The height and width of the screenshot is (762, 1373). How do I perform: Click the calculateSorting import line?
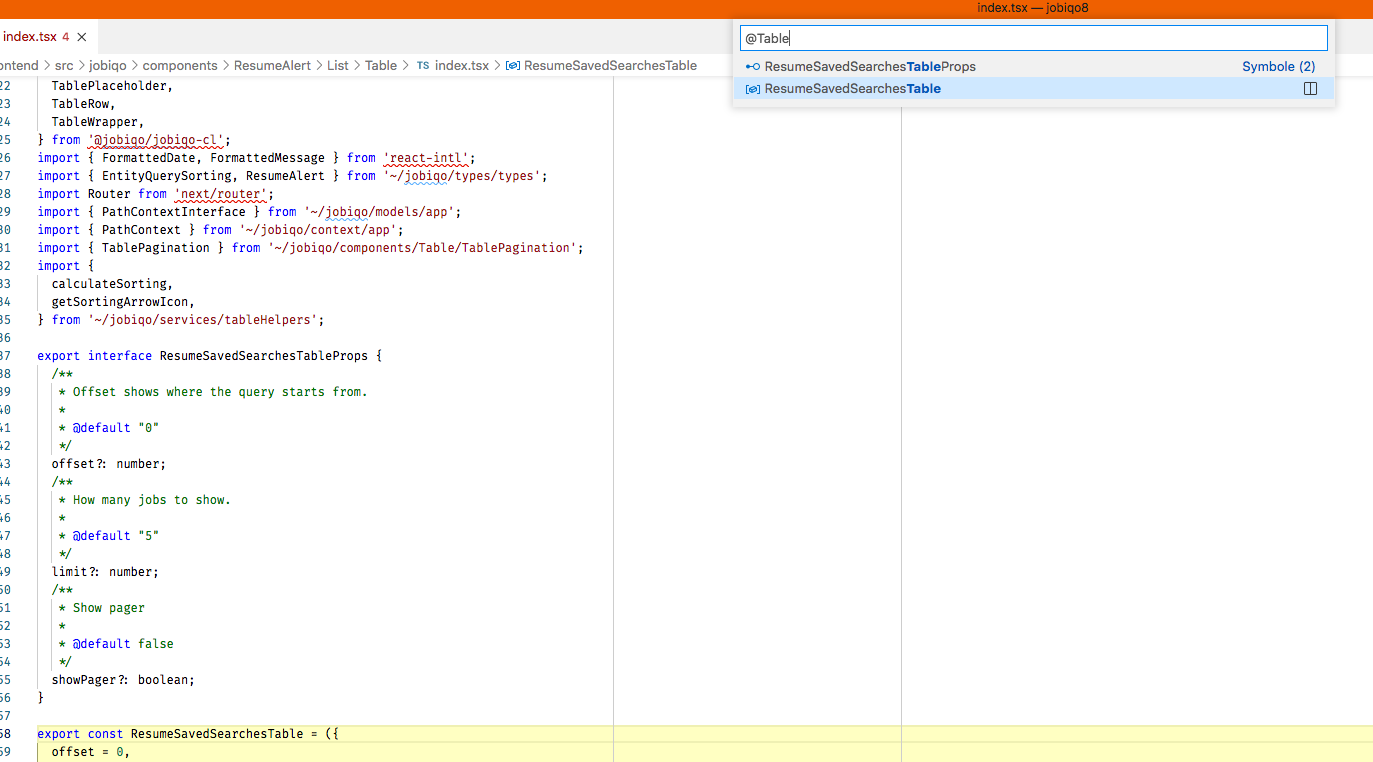pos(112,283)
